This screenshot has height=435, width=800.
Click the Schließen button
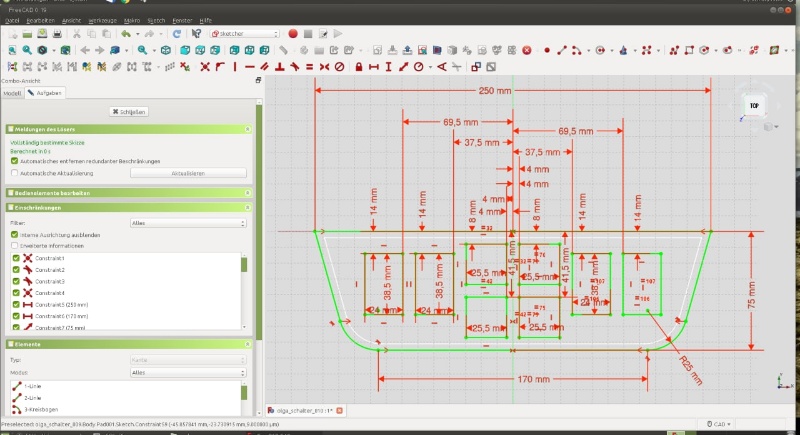[x=128, y=112]
